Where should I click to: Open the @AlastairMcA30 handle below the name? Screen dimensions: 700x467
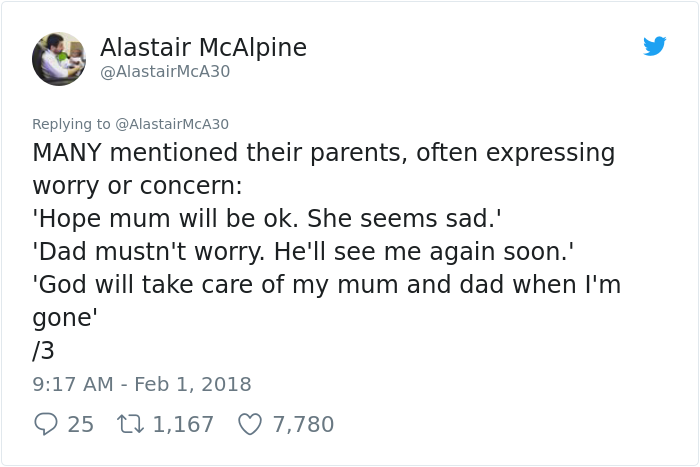(165, 72)
